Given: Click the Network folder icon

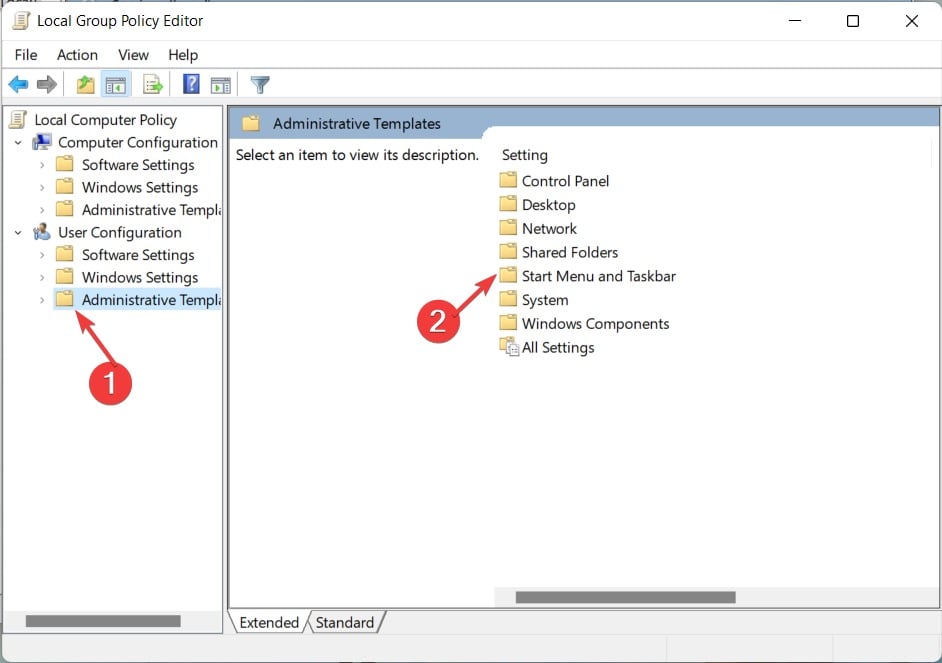Looking at the screenshot, I should [508, 228].
